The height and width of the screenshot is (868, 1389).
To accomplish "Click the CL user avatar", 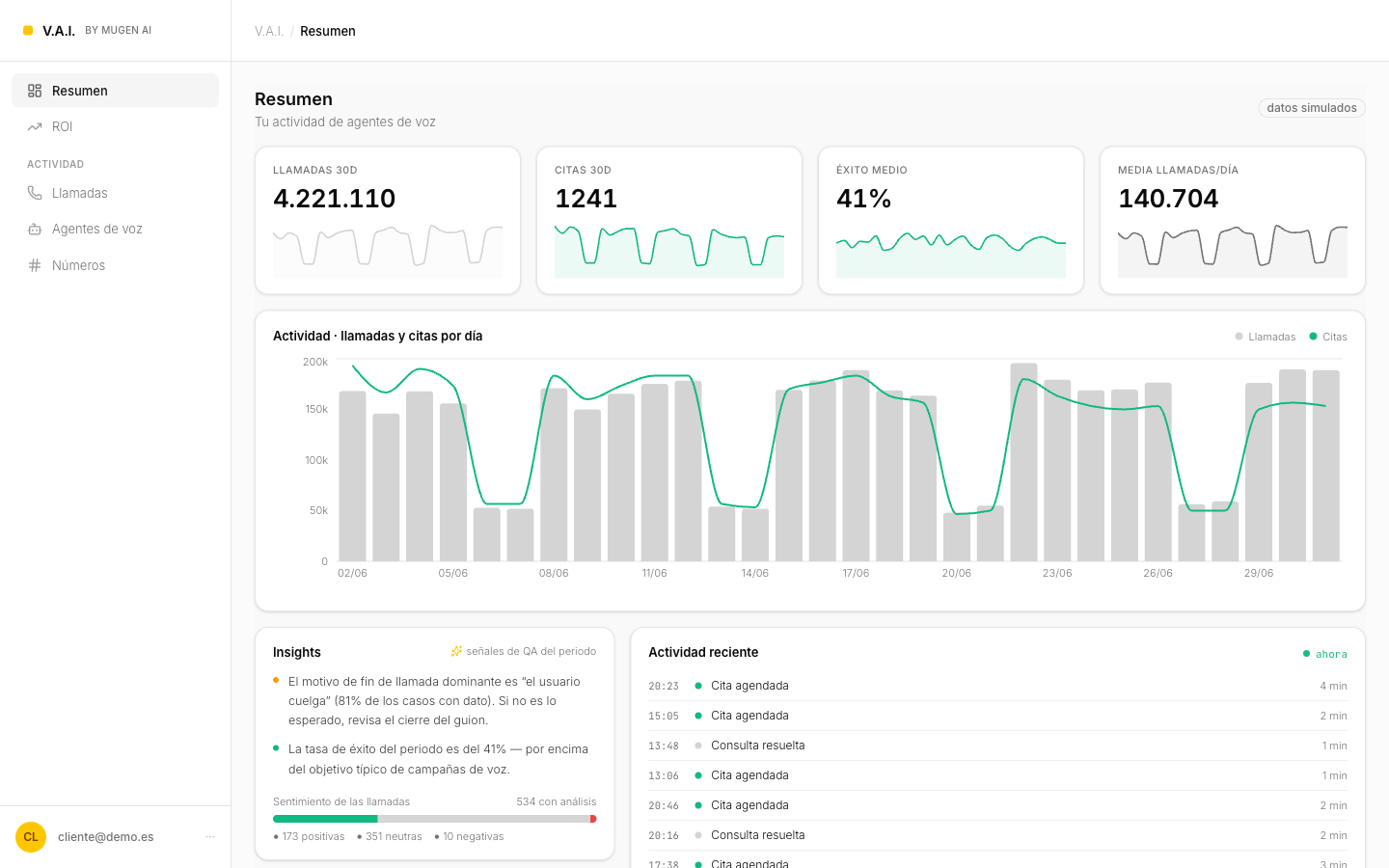I will click(x=31, y=837).
